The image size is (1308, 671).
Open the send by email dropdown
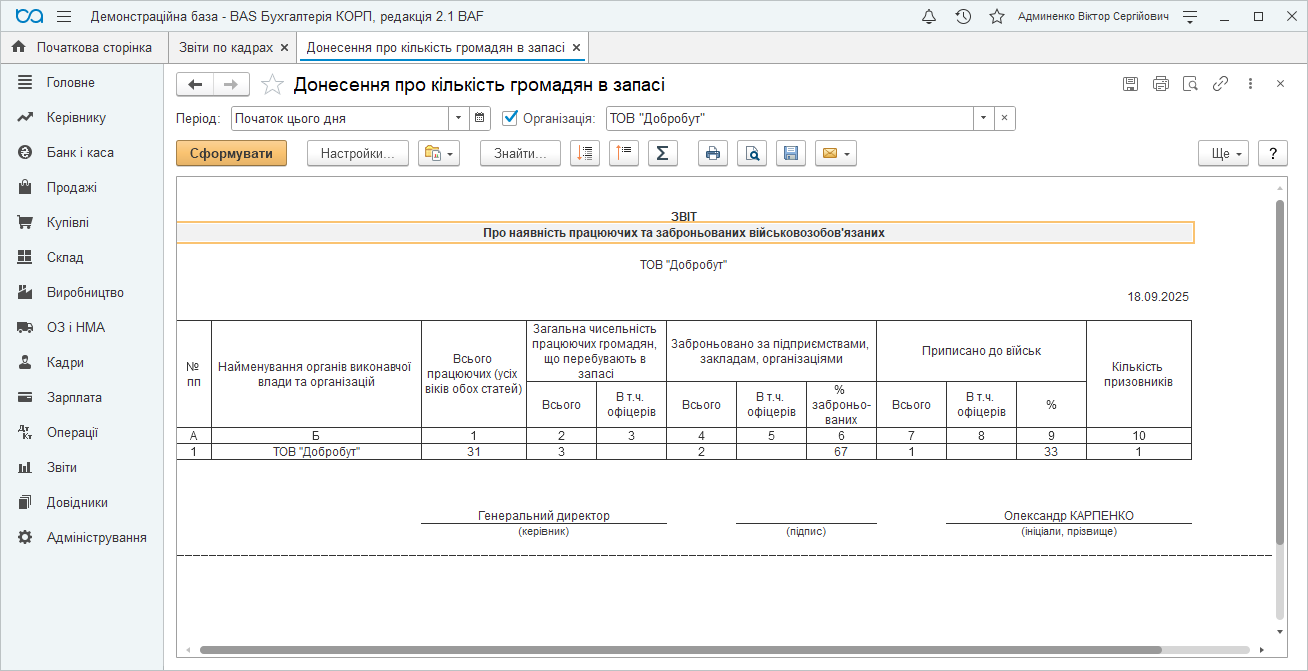(836, 153)
